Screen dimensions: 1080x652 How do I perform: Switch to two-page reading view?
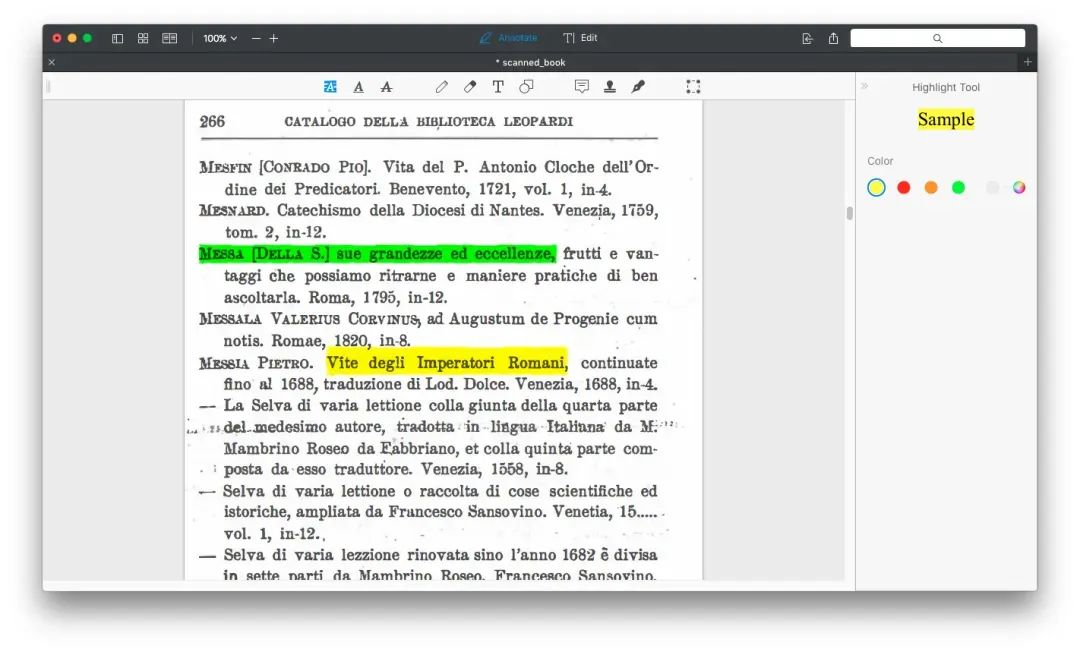click(169, 39)
